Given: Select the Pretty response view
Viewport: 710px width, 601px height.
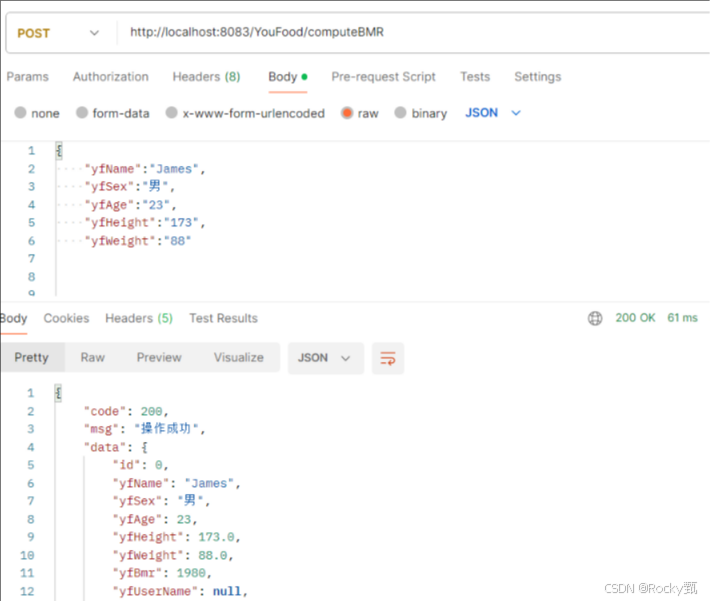Looking at the screenshot, I should pyautogui.click(x=31, y=357).
